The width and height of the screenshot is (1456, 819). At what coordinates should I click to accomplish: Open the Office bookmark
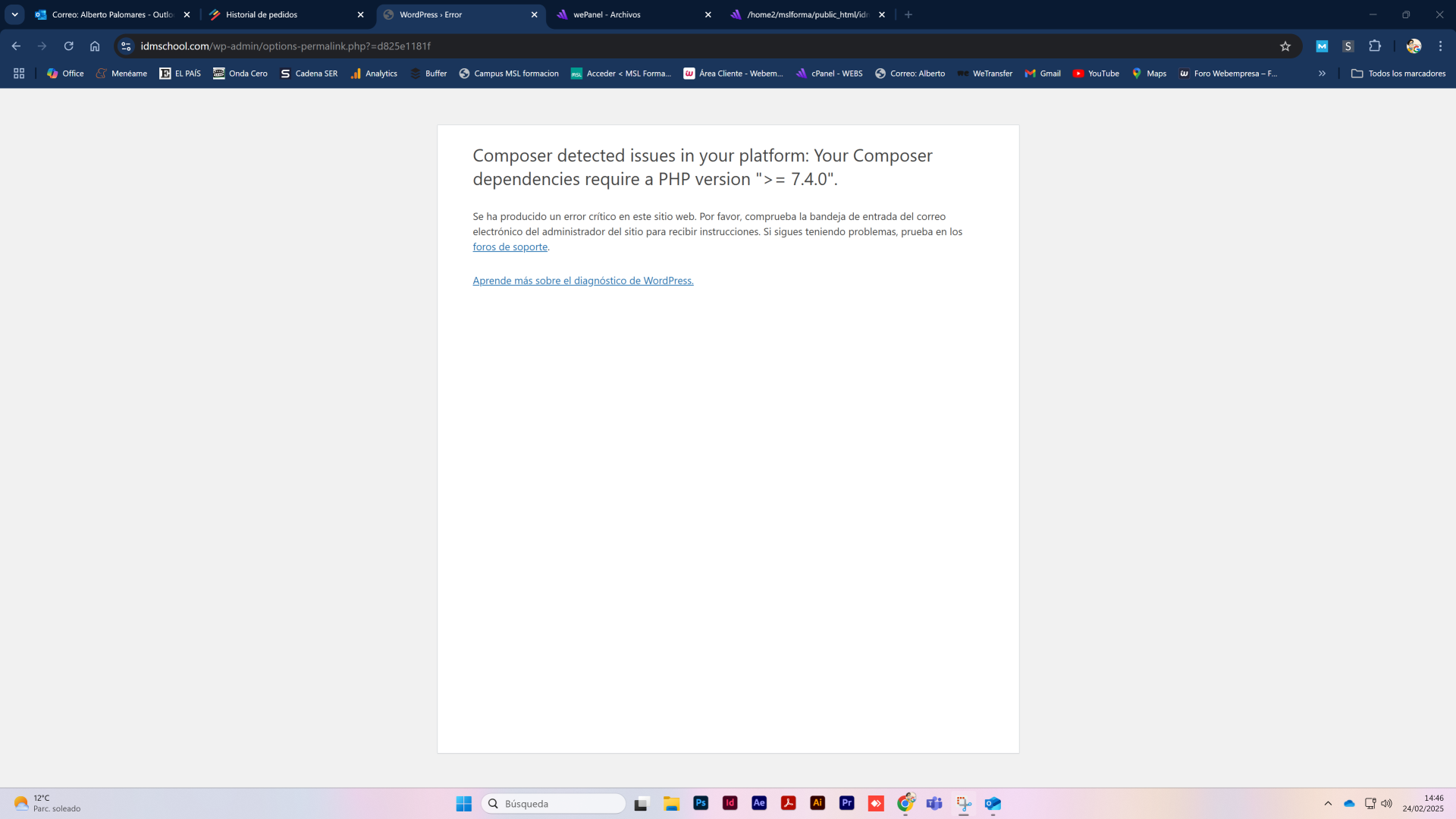[x=65, y=74]
